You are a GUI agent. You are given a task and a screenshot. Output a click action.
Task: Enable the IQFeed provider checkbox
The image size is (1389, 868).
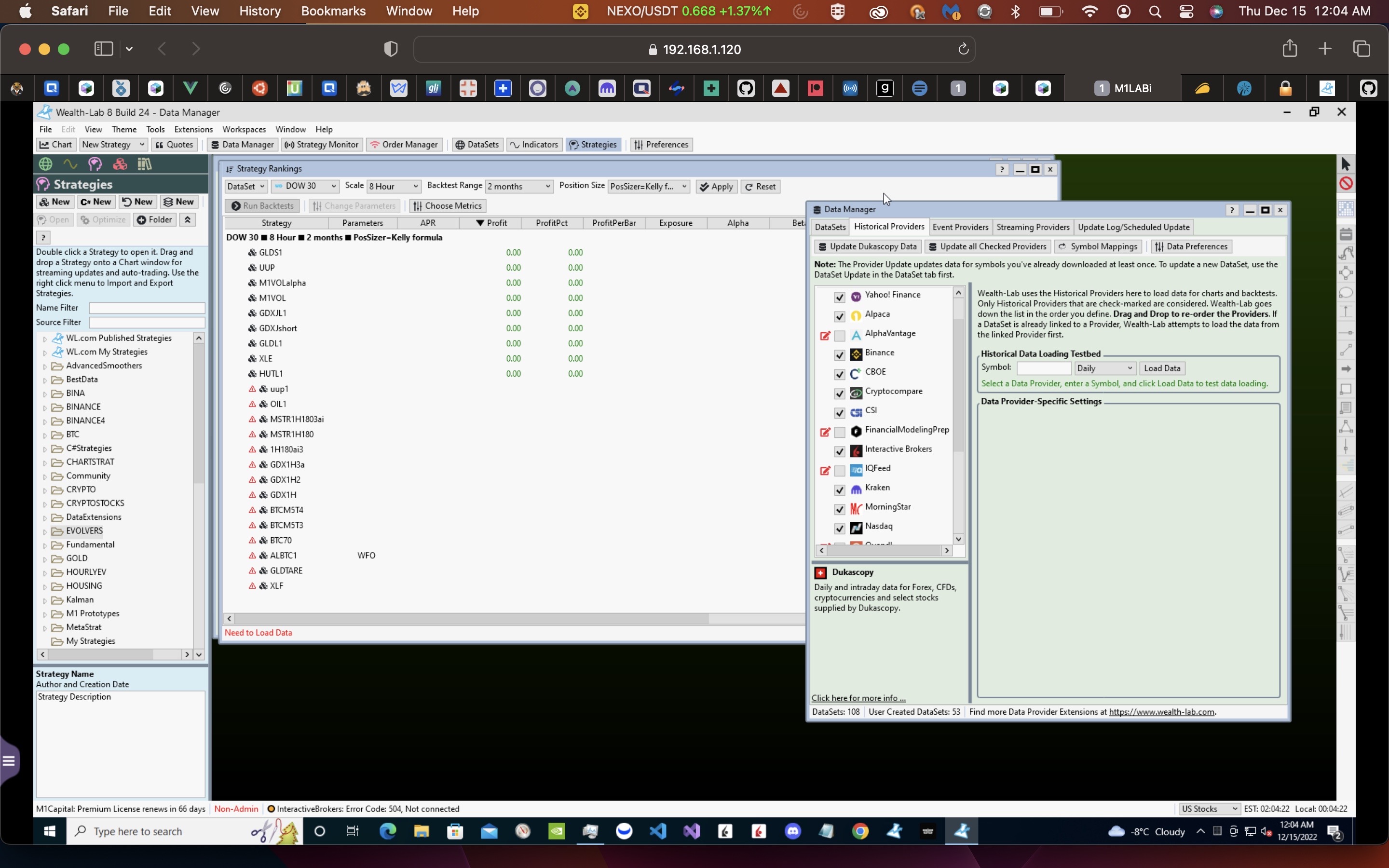coord(840,471)
